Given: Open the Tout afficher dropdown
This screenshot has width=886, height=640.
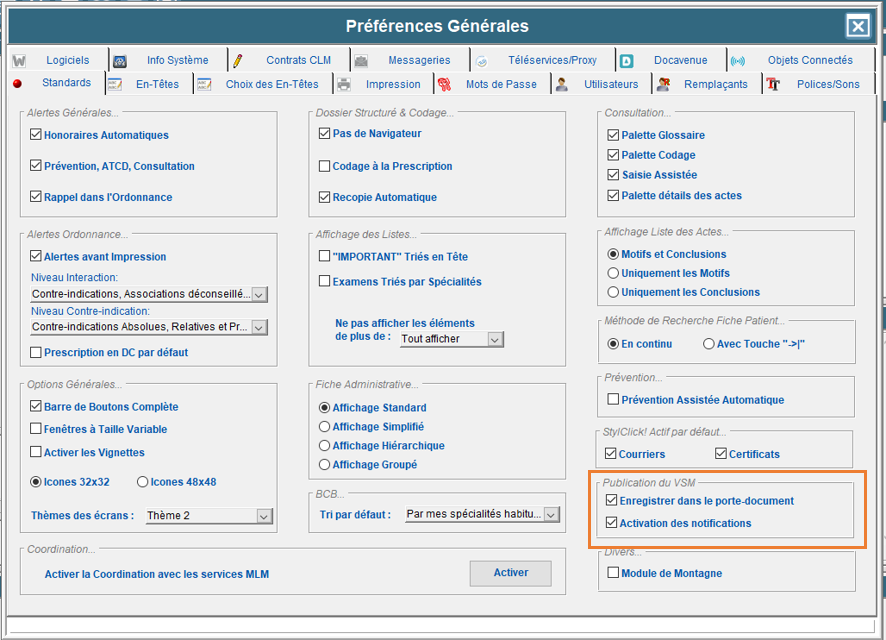Looking at the screenshot, I should [494, 340].
